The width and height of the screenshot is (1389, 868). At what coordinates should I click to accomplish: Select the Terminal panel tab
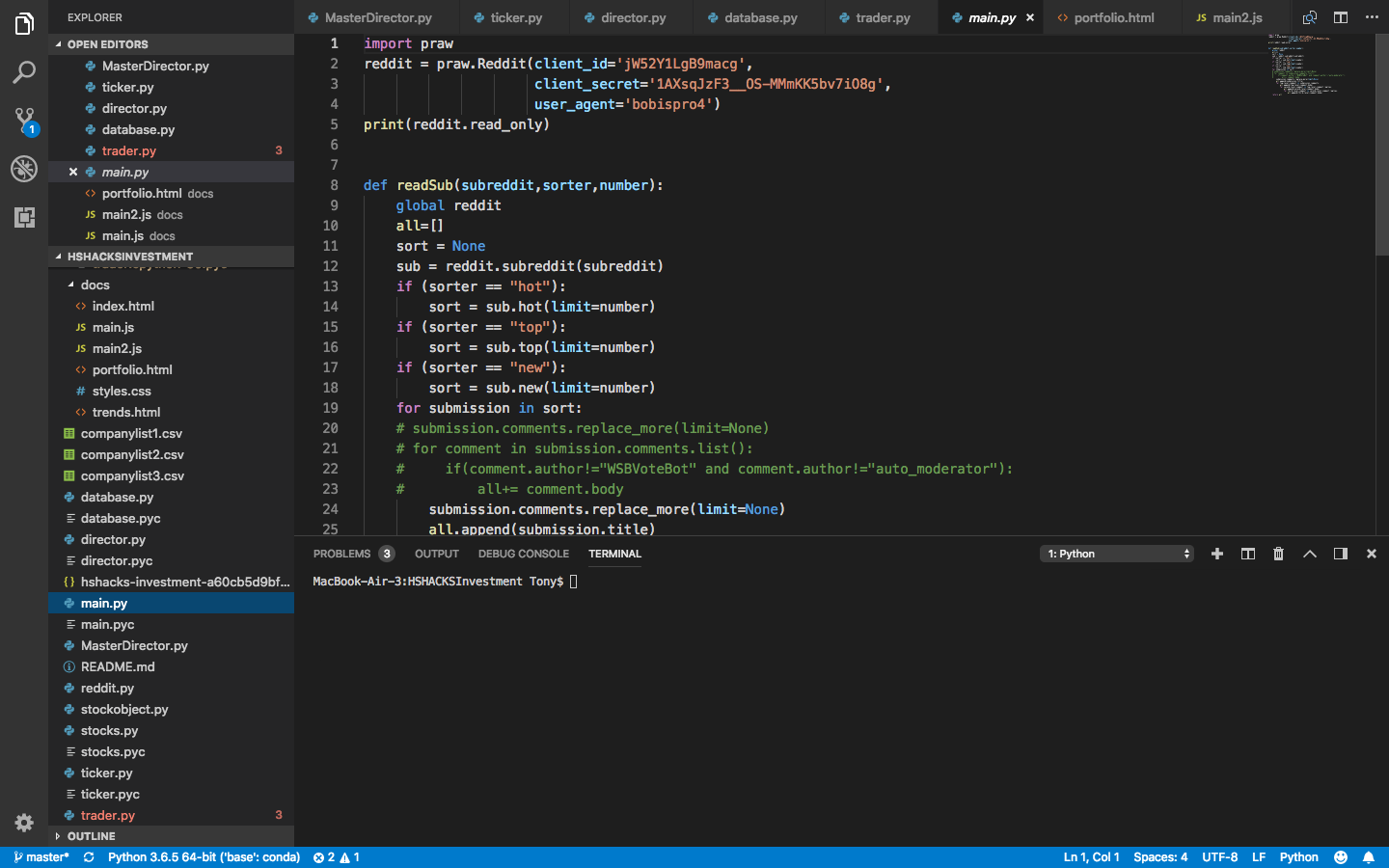point(614,554)
